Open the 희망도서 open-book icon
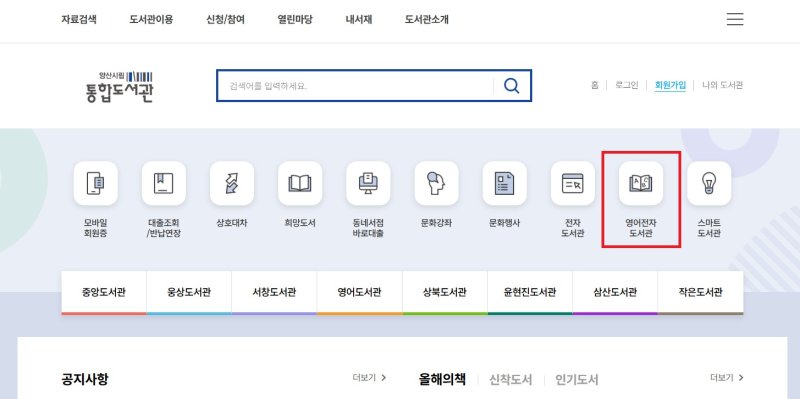Viewport: 800px width, 399px height. 300,183
